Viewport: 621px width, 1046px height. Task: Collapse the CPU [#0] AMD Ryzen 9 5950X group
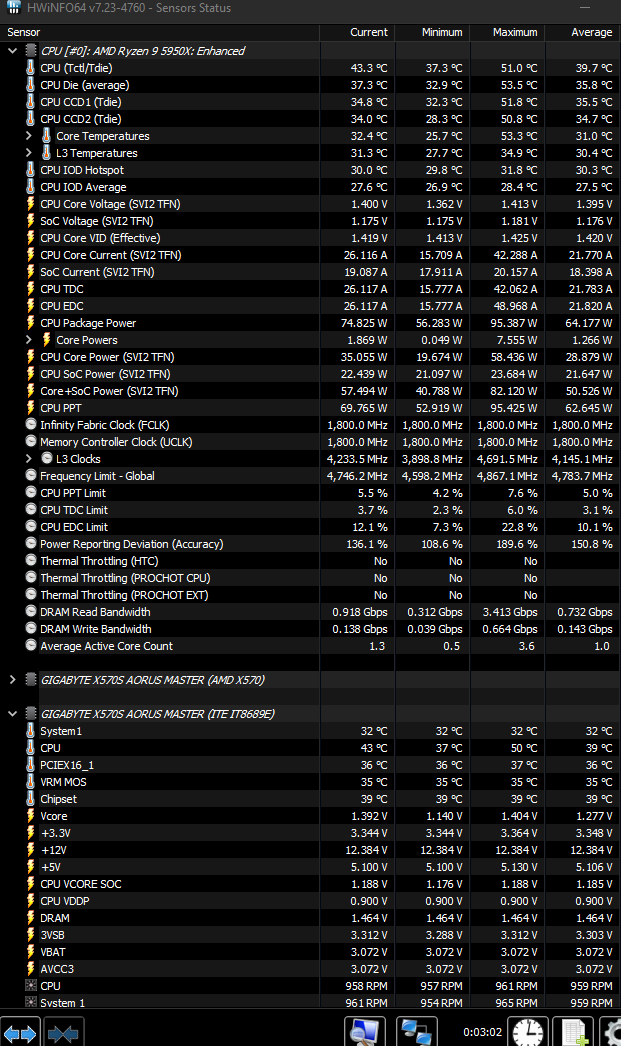pos(13,50)
